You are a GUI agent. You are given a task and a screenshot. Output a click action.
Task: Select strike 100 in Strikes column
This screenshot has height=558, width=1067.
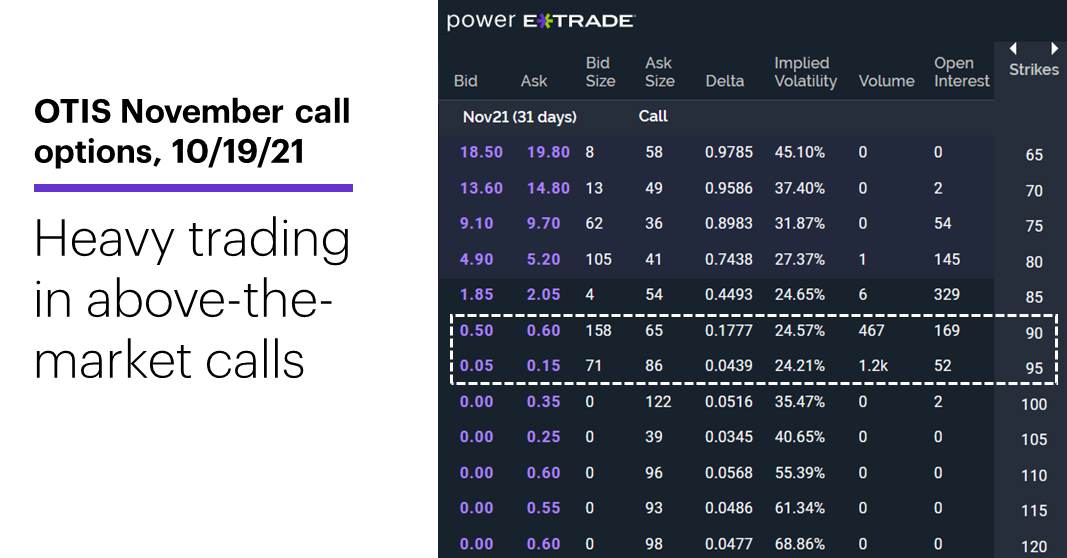pyautogui.click(x=1034, y=404)
